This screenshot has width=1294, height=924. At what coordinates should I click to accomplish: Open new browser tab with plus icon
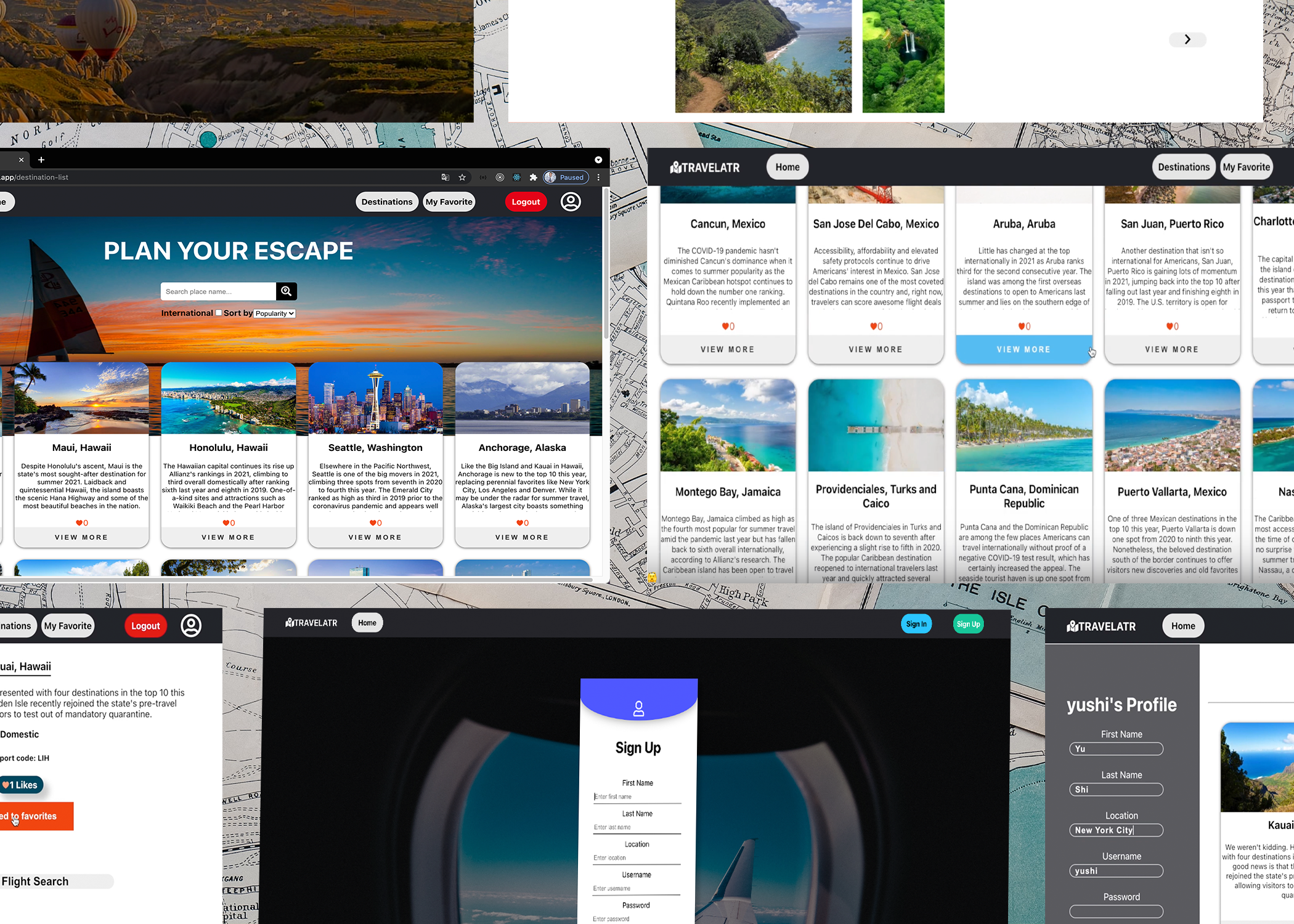pyautogui.click(x=41, y=160)
